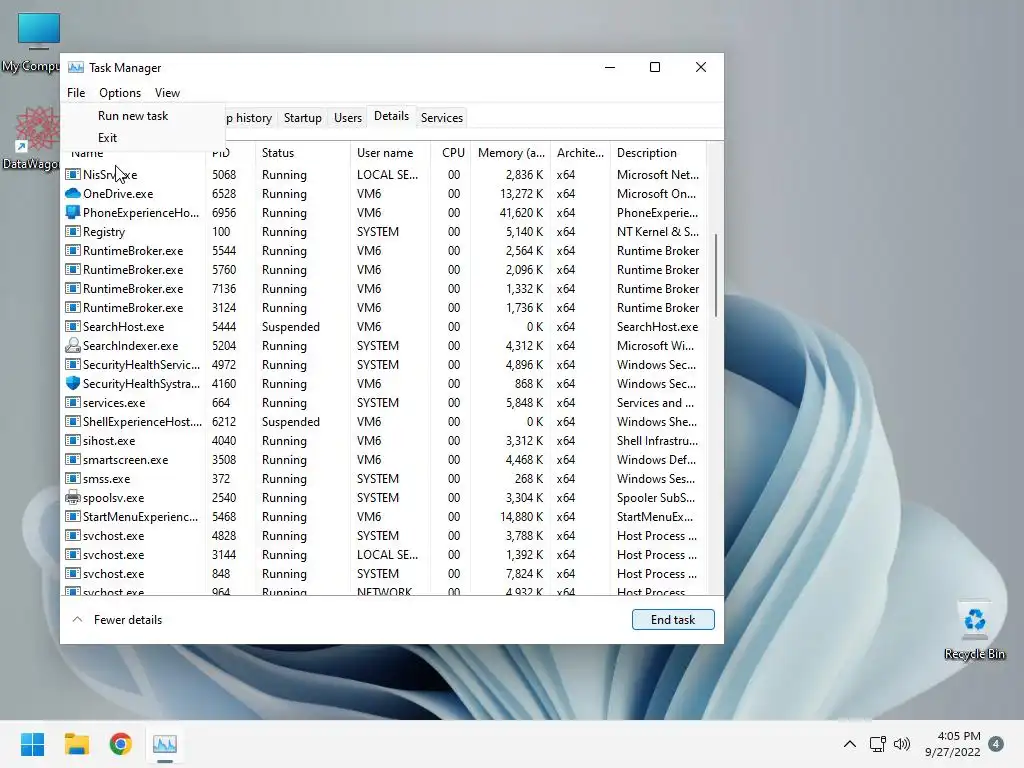Click the Suspended status of SearchHost.exe
Screen dimensions: 1024x768
pyautogui.click(x=291, y=327)
